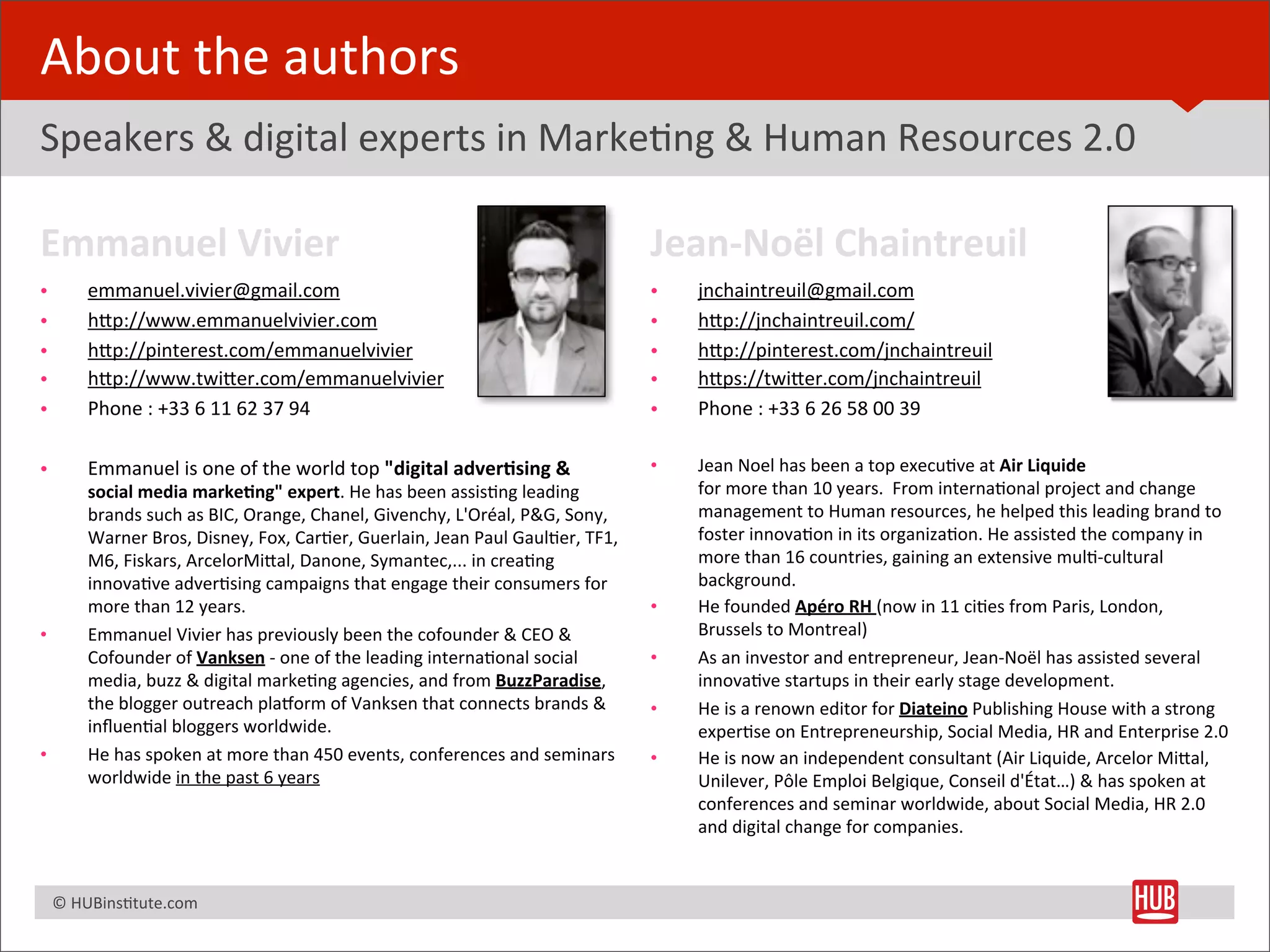Click the bold "Air Liquide" text
This screenshot has width=1270, height=952.
click(1042, 465)
